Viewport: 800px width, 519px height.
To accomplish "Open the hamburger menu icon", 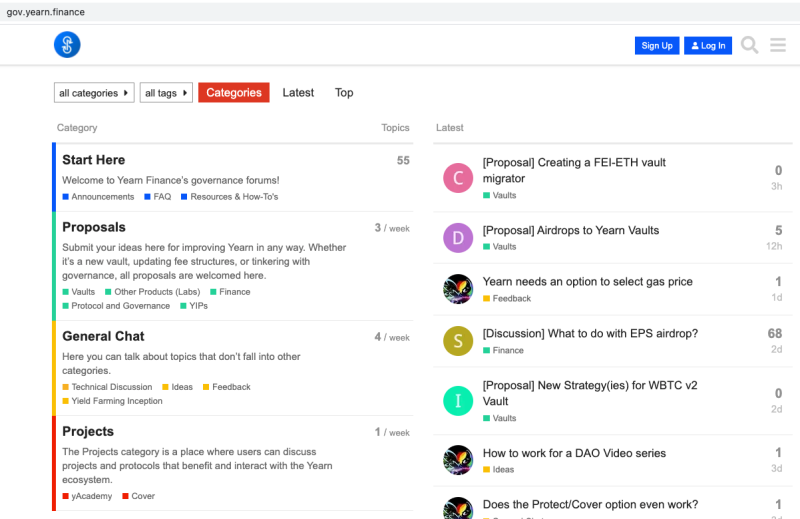I will coord(778,45).
